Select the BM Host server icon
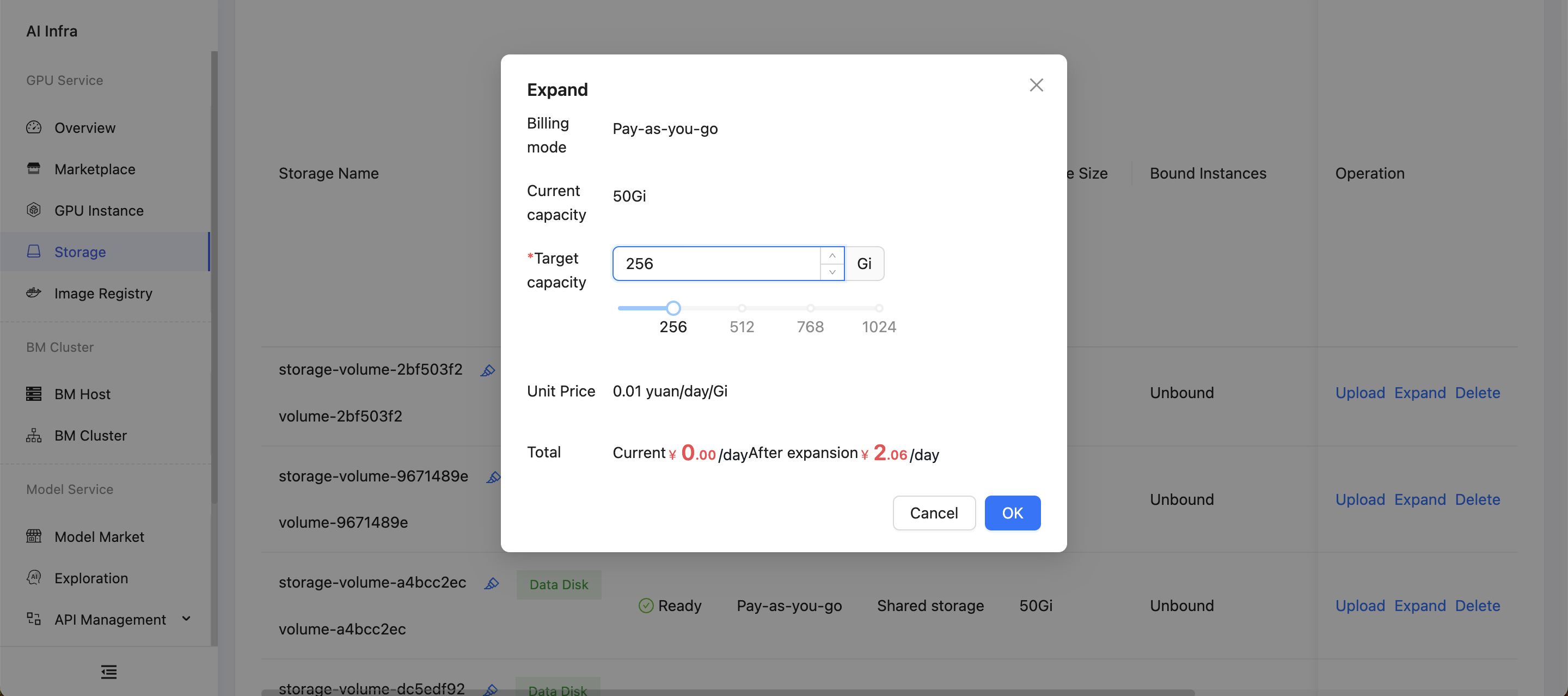The image size is (1568, 696). (33, 393)
